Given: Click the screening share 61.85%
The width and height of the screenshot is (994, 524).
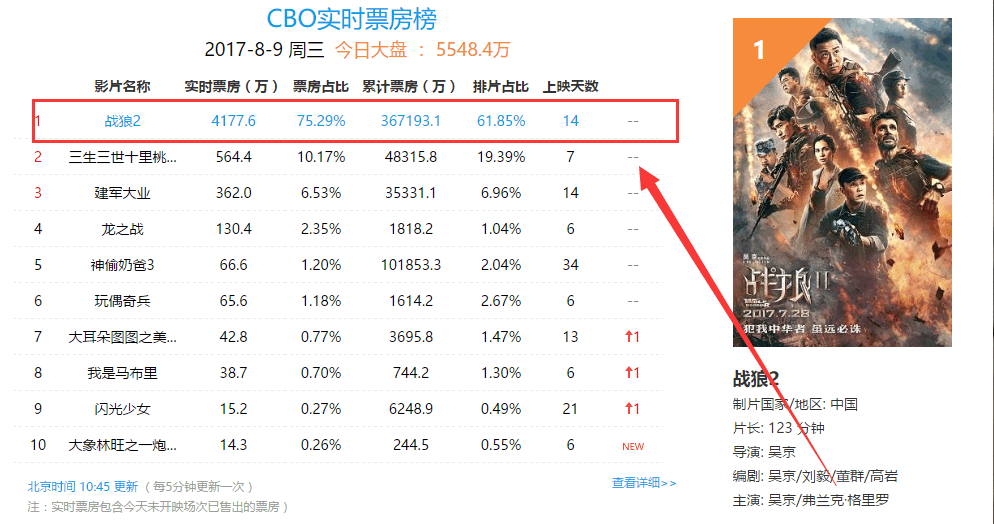Looking at the screenshot, I should [501, 121].
